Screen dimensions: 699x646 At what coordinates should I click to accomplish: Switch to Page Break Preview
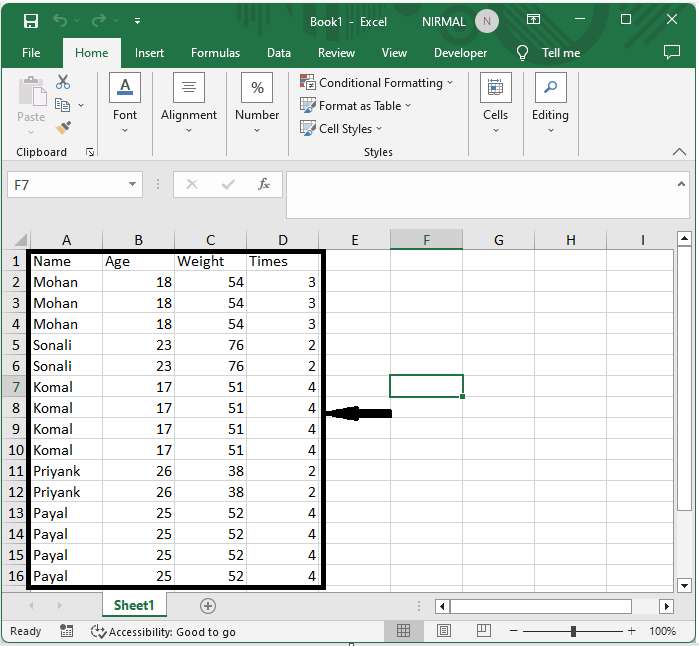point(483,630)
